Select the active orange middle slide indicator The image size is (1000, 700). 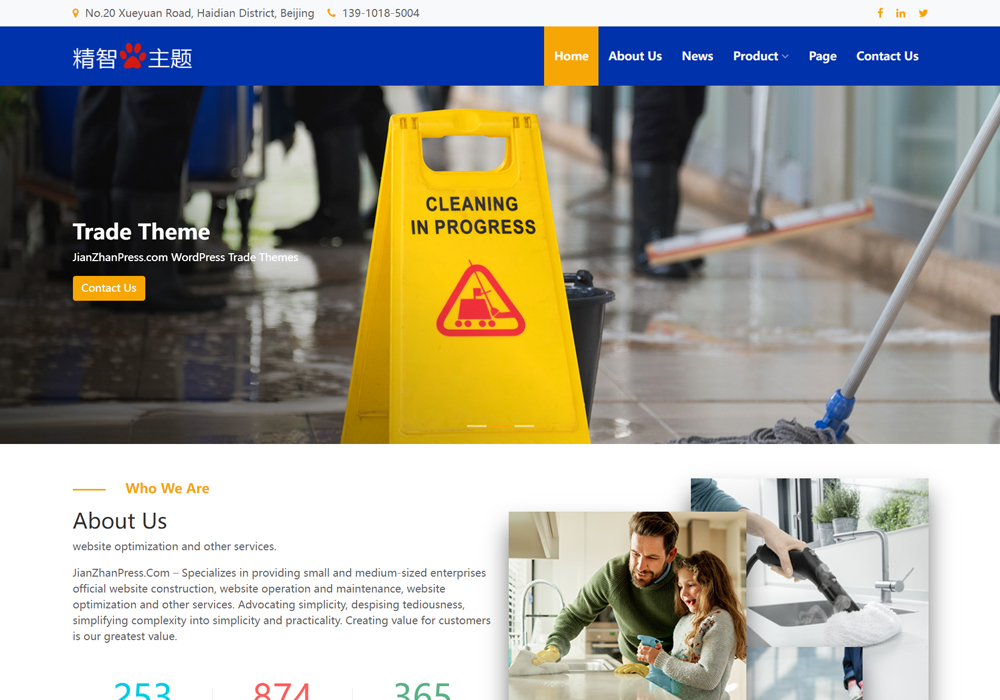[x=500, y=426]
